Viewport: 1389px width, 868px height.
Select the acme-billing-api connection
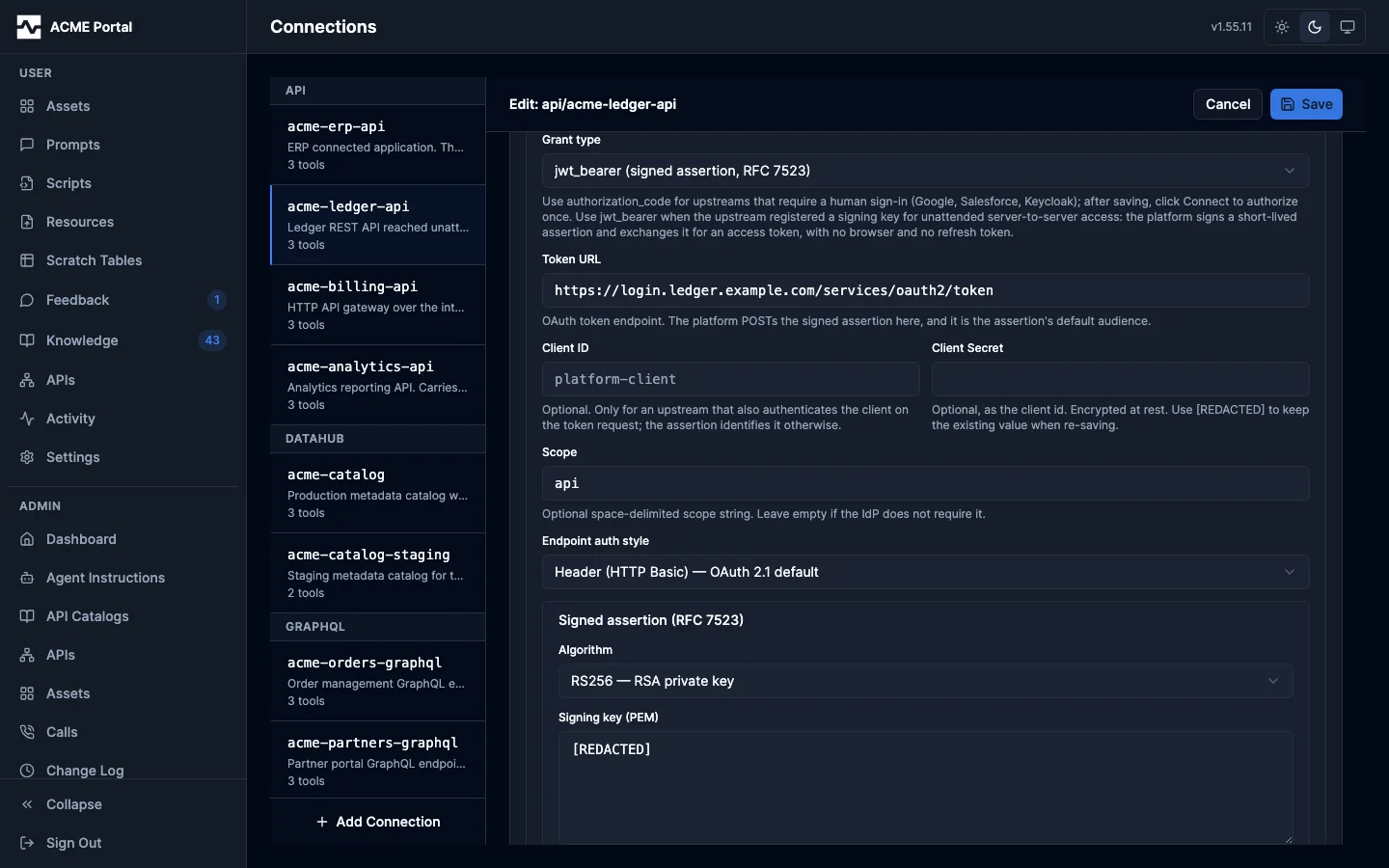click(x=378, y=305)
